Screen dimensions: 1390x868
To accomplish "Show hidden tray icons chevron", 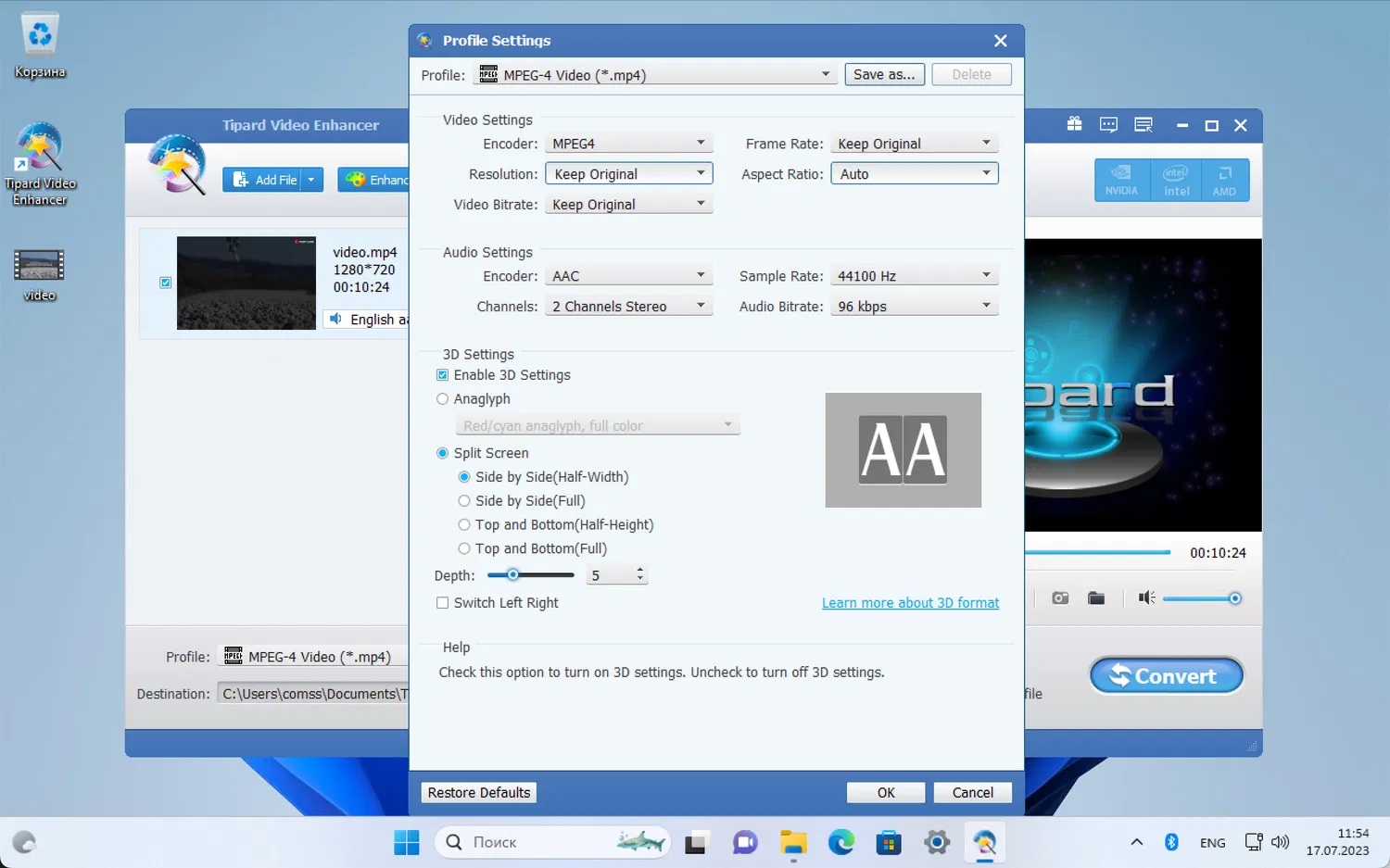I will (x=1137, y=842).
